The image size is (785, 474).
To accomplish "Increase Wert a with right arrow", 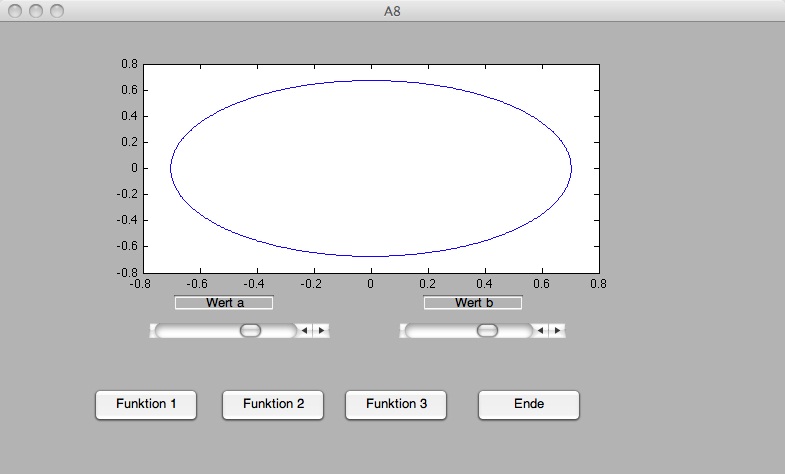I will (x=321, y=330).
